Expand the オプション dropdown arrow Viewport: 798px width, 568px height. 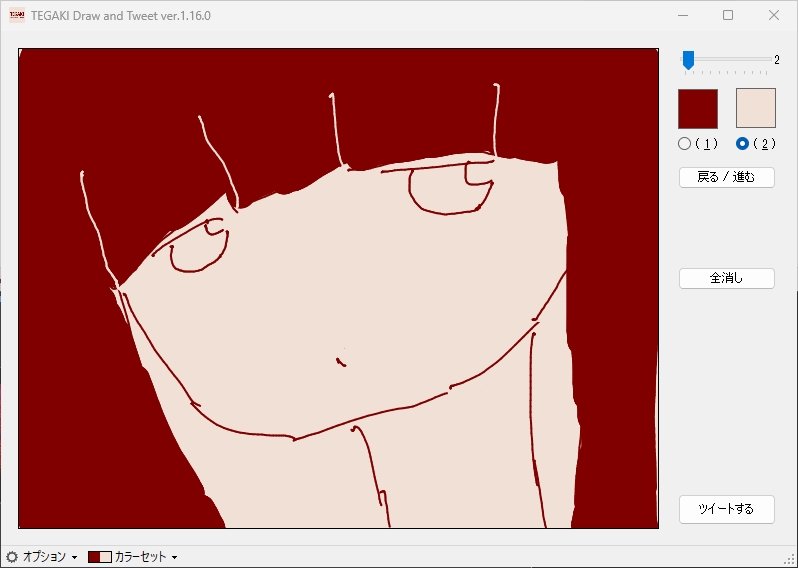75,558
